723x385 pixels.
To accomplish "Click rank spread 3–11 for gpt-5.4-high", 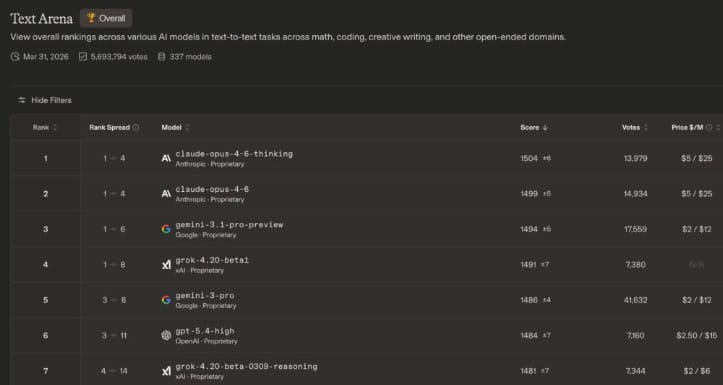I will coord(114,335).
